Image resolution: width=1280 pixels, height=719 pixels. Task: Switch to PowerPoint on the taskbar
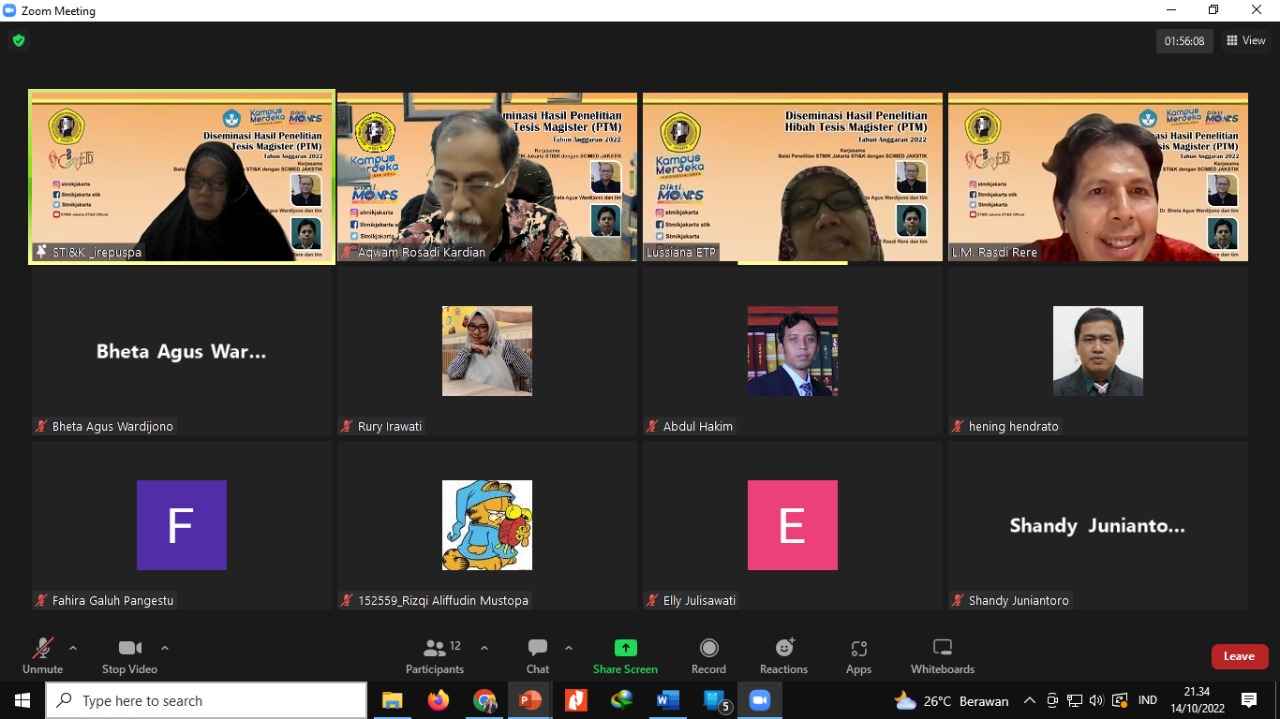pyautogui.click(x=530, y=701)
